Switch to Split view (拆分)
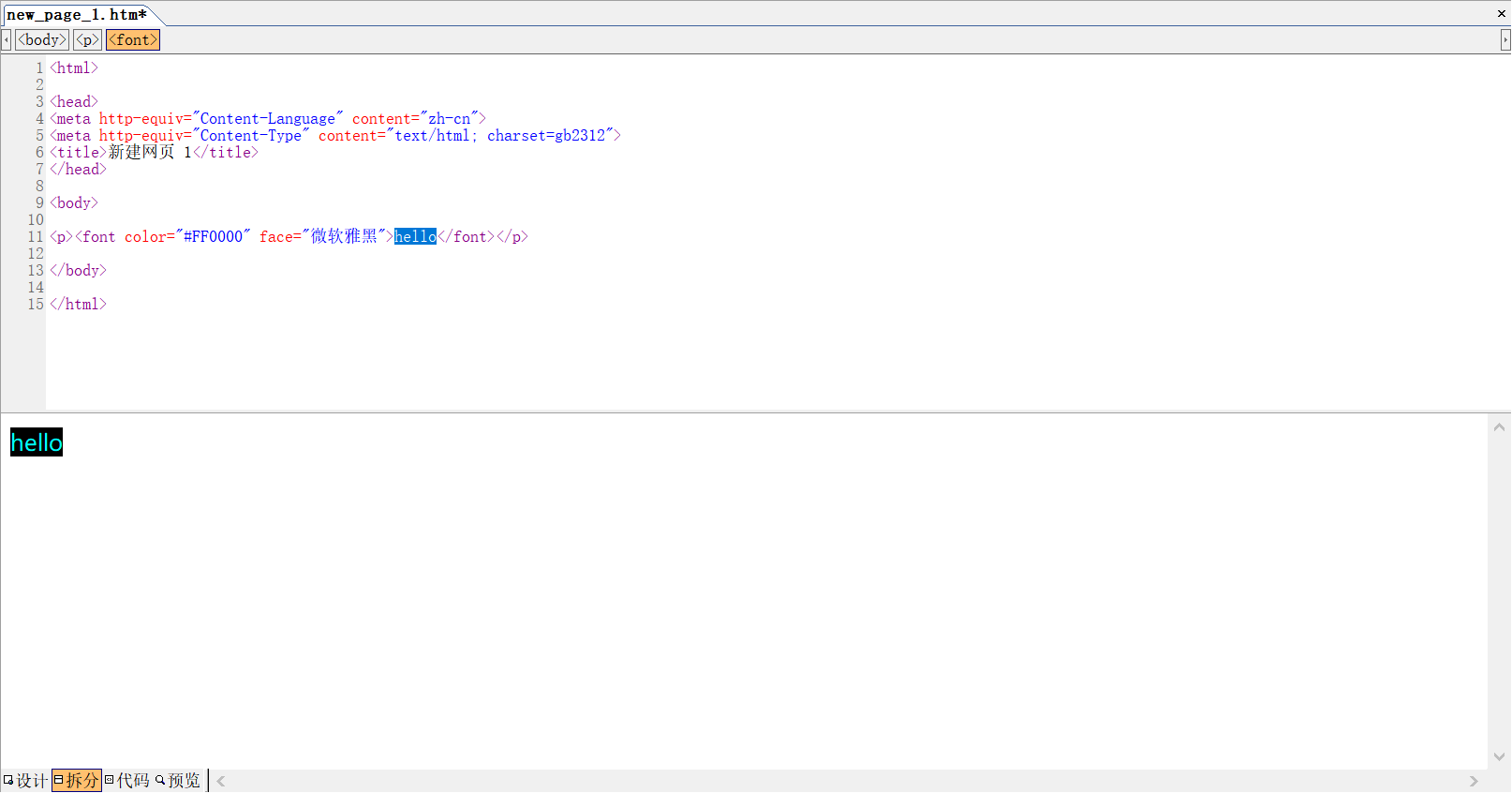This screenshot has height=793, width=1512. pyautogui.click(x=77, y=781)
